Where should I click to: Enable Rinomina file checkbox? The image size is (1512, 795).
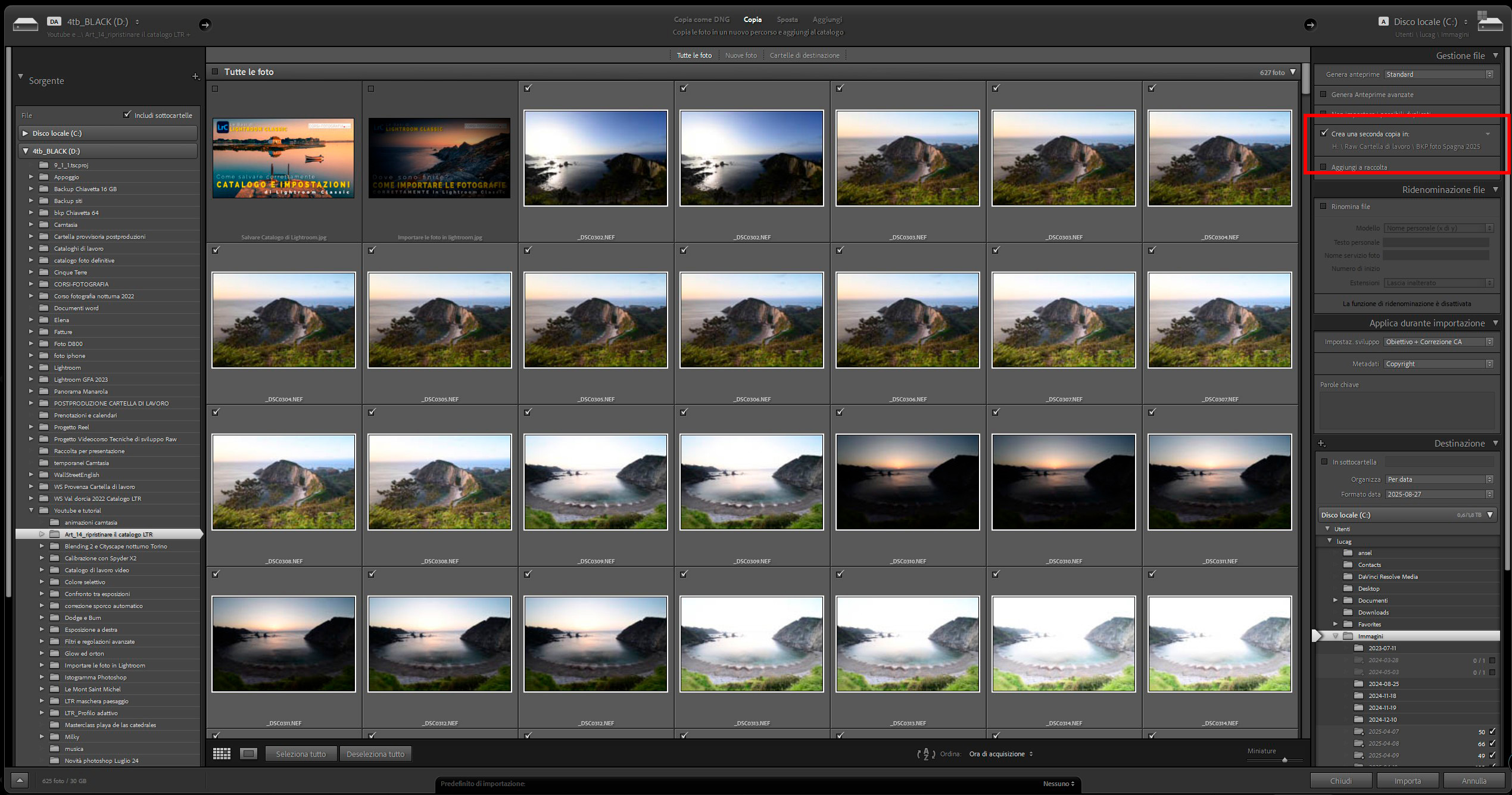1323,206
